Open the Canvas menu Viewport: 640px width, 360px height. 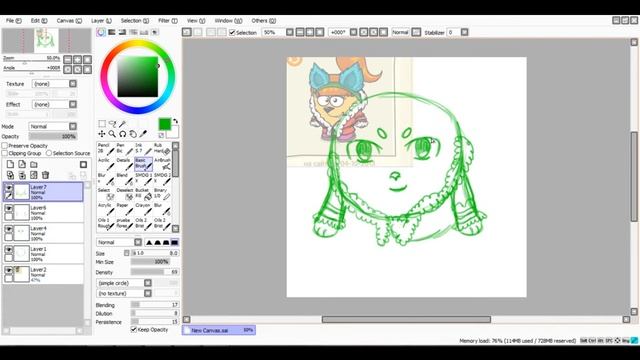tap(69, 20)
